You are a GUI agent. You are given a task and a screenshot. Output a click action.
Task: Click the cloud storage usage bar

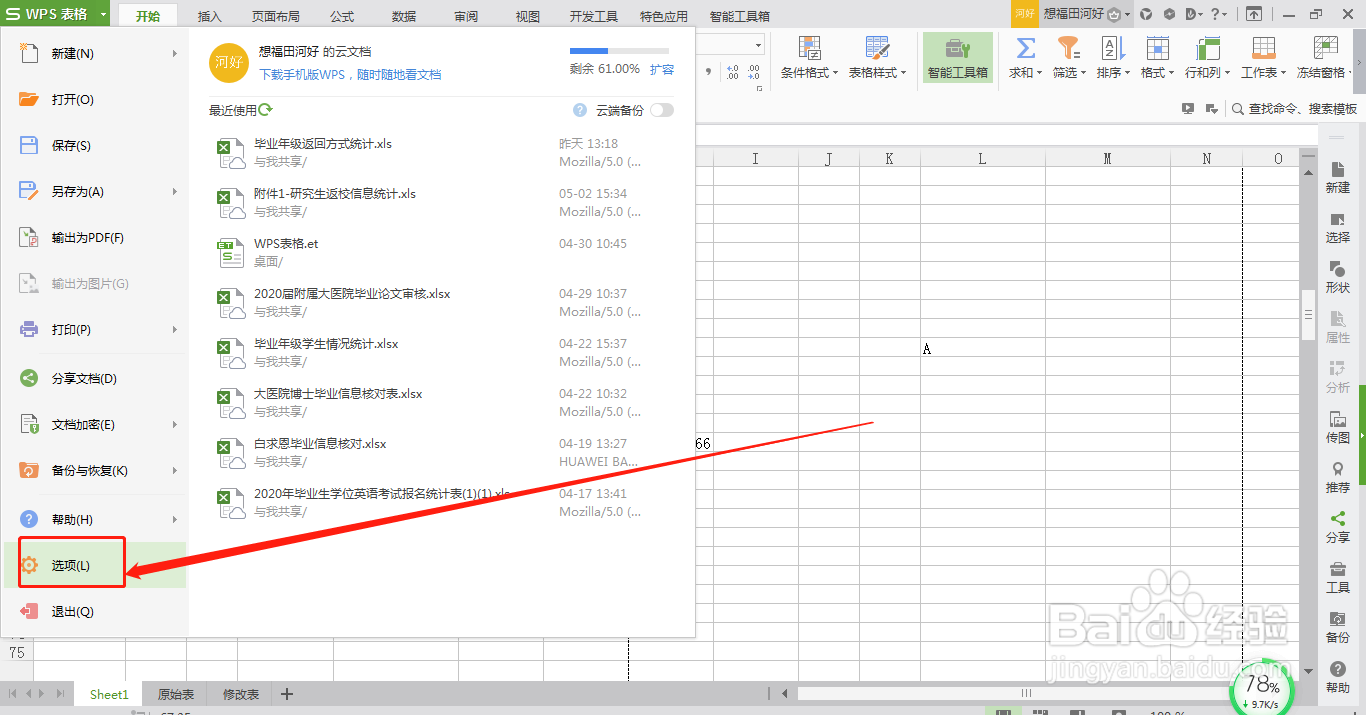[619, 50]
